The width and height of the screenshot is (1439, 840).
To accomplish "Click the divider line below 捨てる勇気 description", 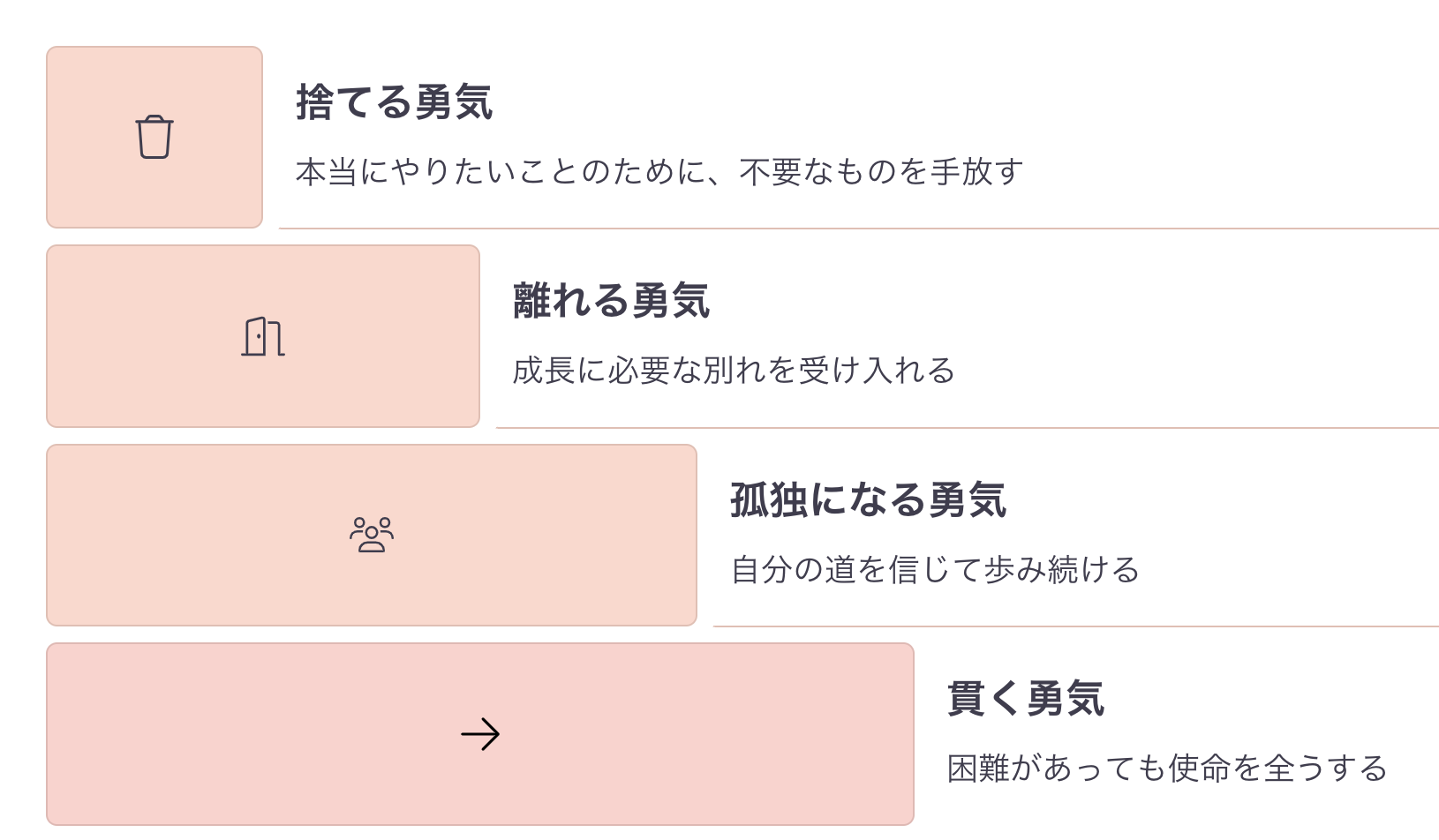I will click(859, 229).
